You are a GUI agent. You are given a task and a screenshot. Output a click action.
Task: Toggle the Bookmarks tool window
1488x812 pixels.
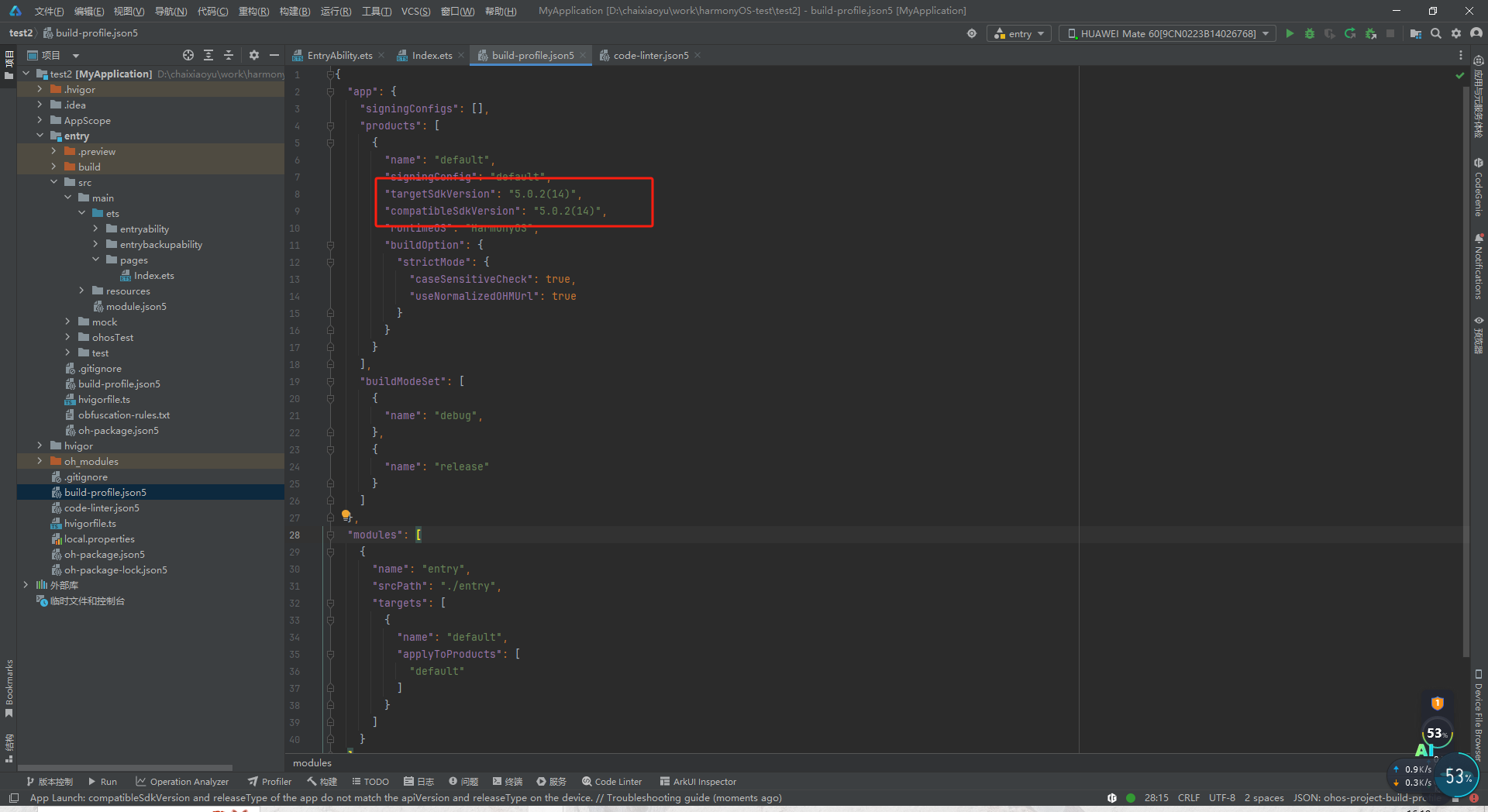click(x=9, y=686)
